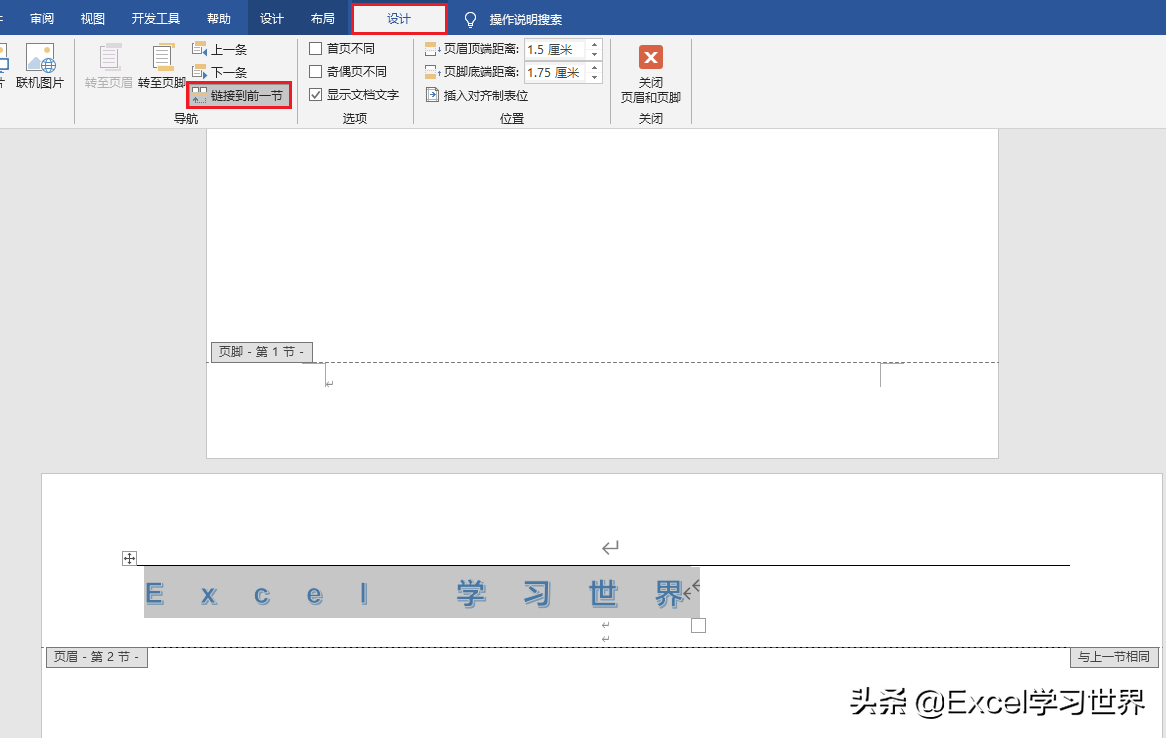The image size is (1166, 738).
Task: Increase 页眉顶端距离 with up arrow
Action: 594,45
